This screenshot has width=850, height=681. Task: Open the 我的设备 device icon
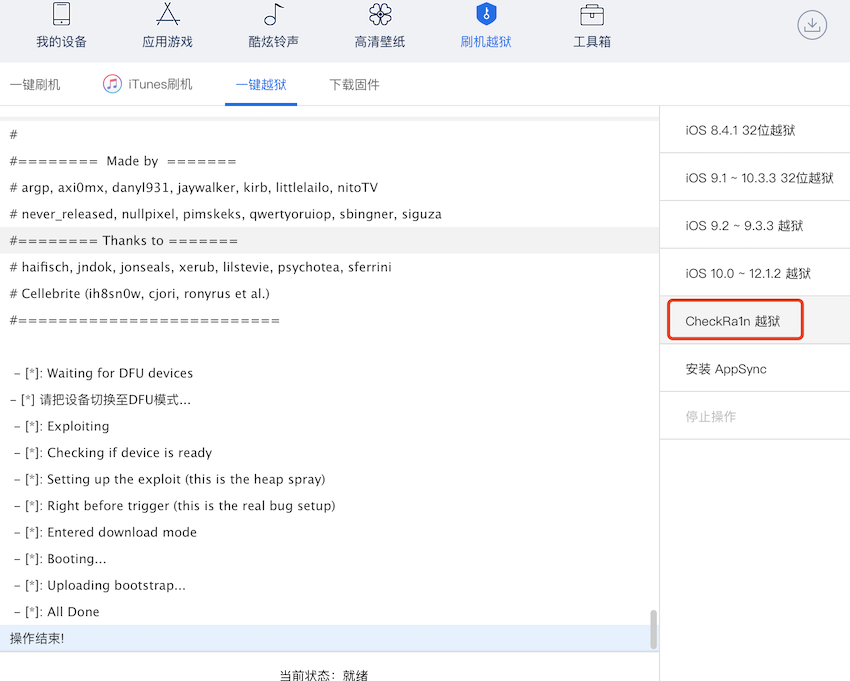point(61,14)
